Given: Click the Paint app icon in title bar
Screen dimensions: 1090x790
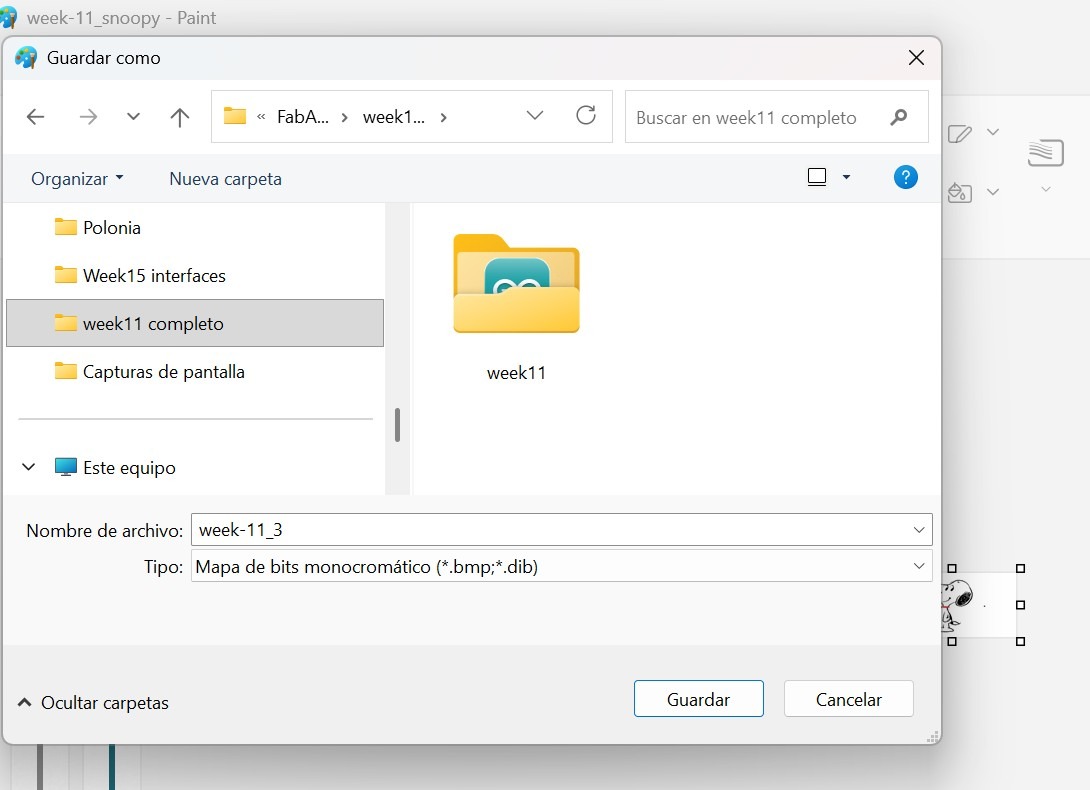Looking at the screenshot, I should (x=8, y=17).
